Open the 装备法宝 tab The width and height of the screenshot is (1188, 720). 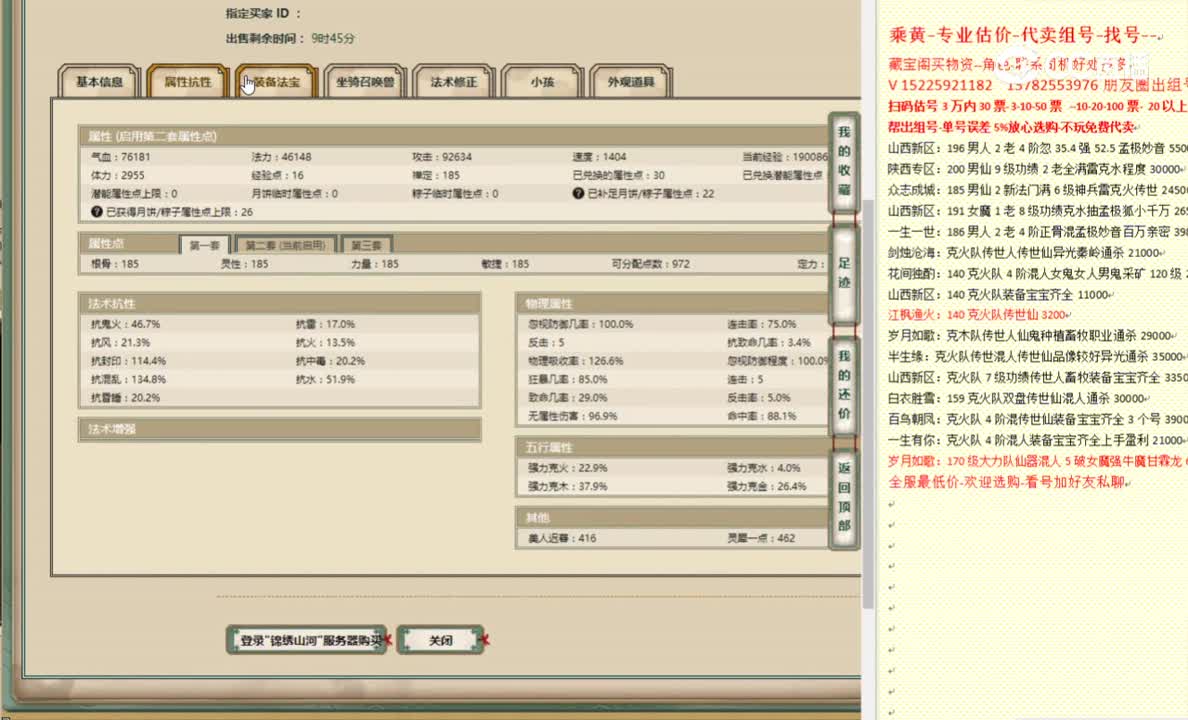(276, 82)
